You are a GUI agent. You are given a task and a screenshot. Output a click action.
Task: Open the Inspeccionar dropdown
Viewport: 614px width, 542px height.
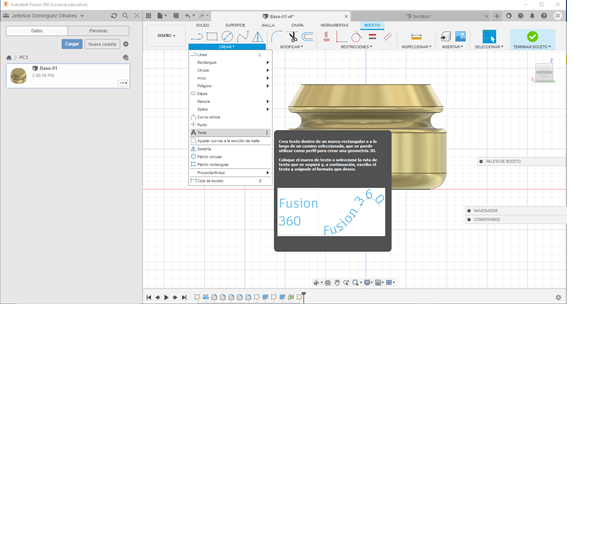click(416, 47)
